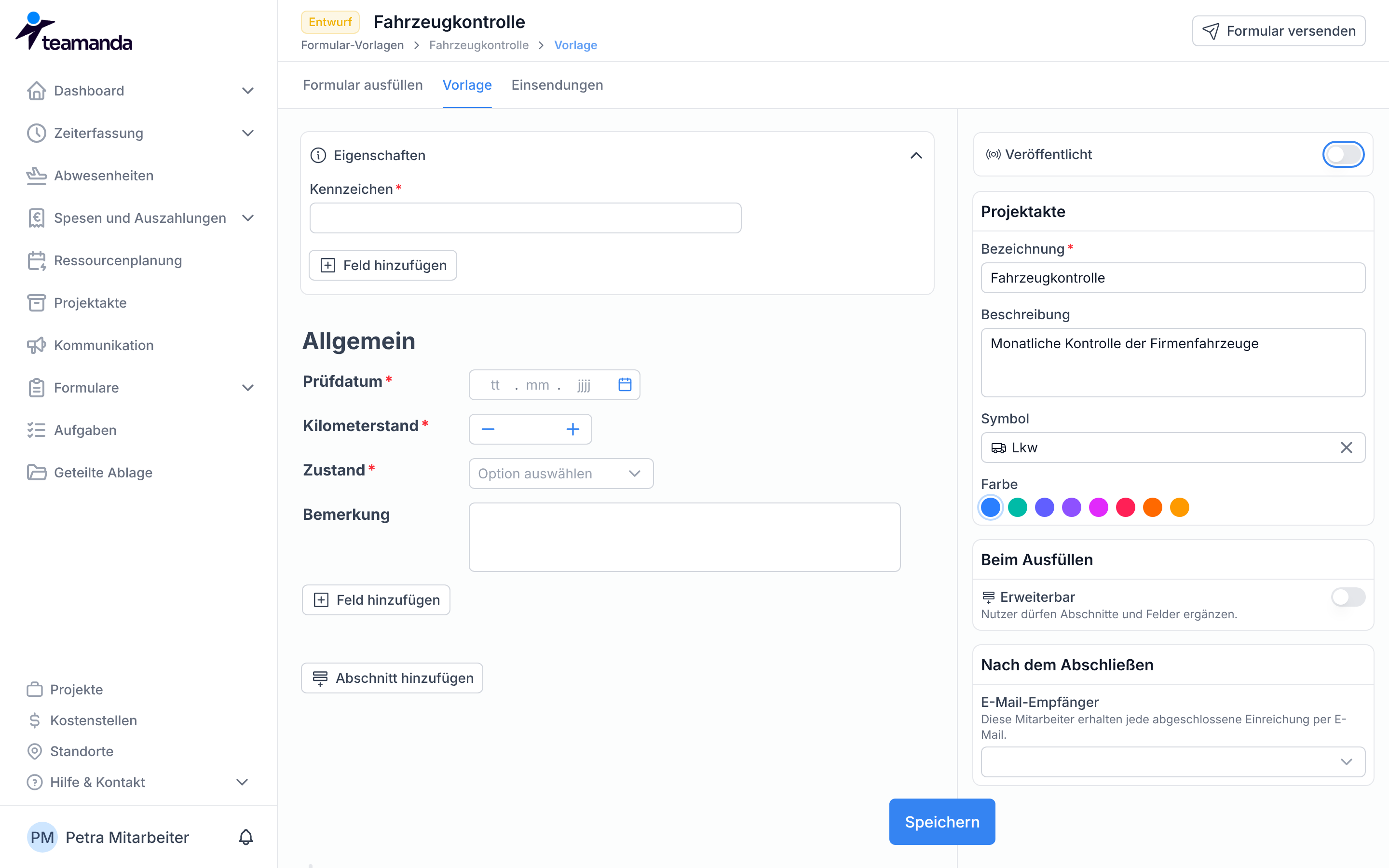
Task: Click the notification bell icon
Action: click(x=245, y=837)
